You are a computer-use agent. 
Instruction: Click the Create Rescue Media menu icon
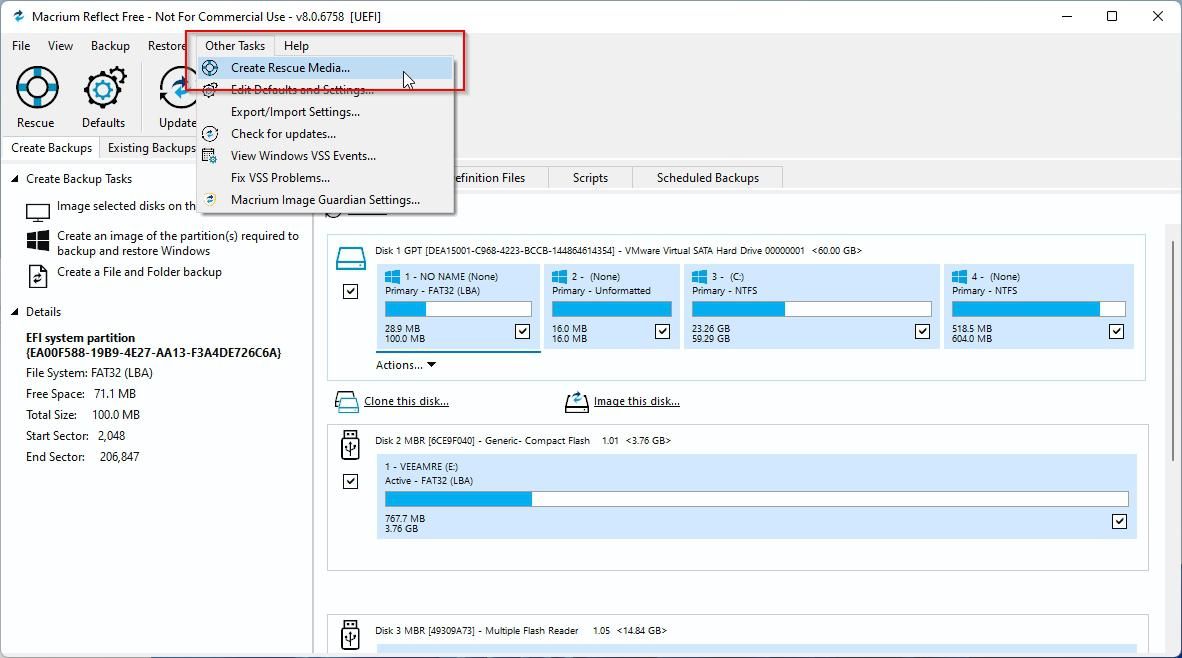click(210, 68)
